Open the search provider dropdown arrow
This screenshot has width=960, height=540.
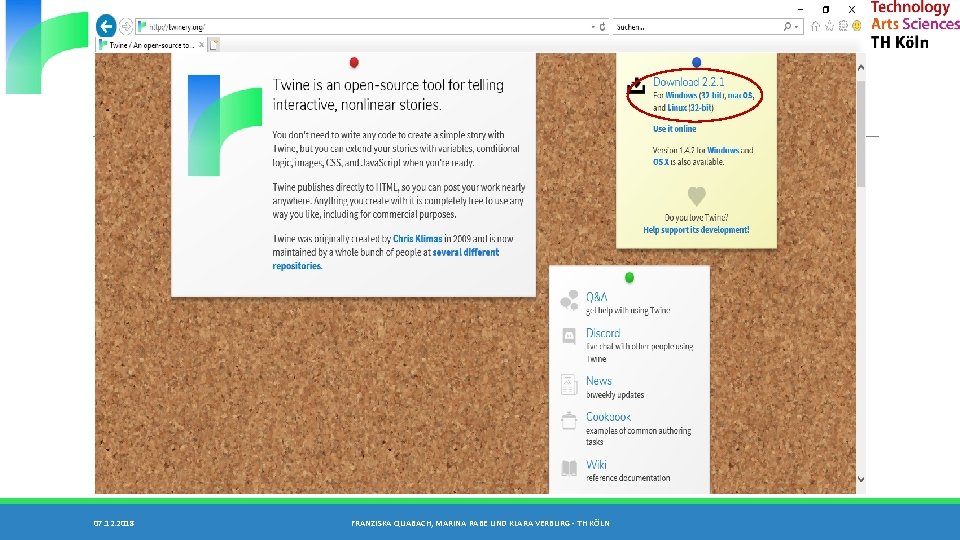click(x=796, y=27)
